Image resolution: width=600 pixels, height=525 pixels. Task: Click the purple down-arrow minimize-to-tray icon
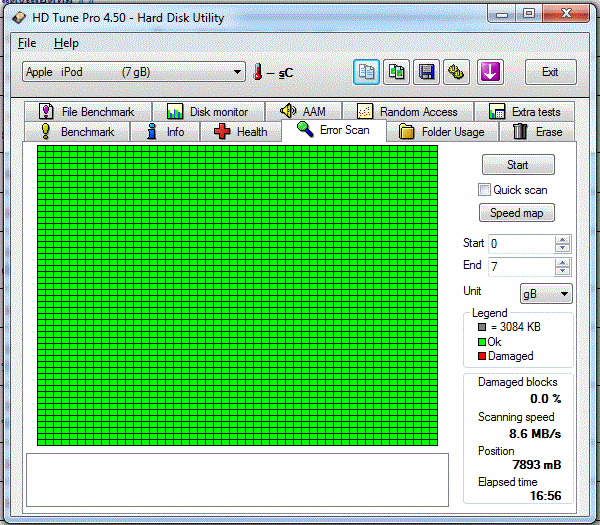[x=489, y=72]
